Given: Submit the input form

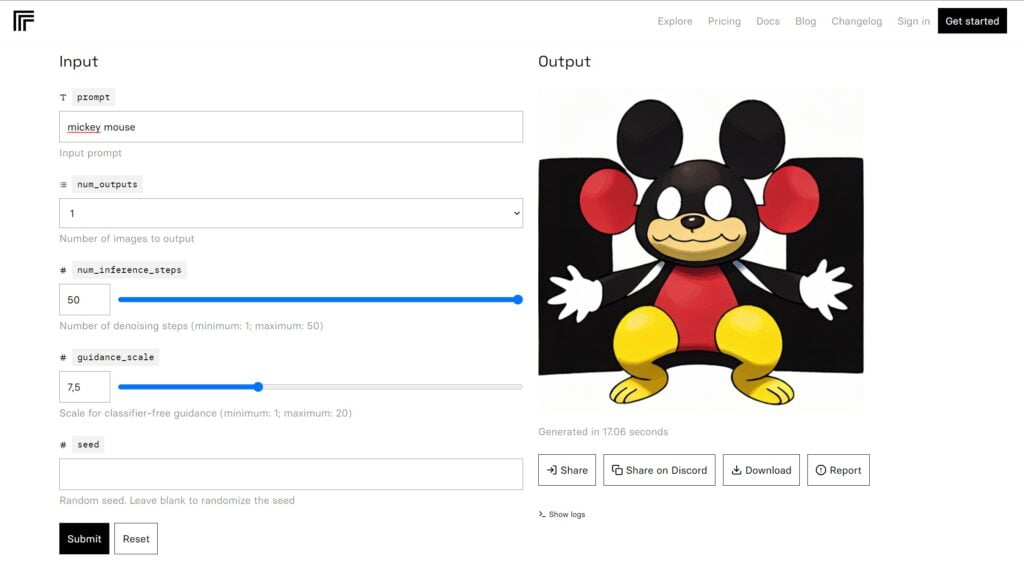Looking at the screenshot, I should (x=84, y=538).
